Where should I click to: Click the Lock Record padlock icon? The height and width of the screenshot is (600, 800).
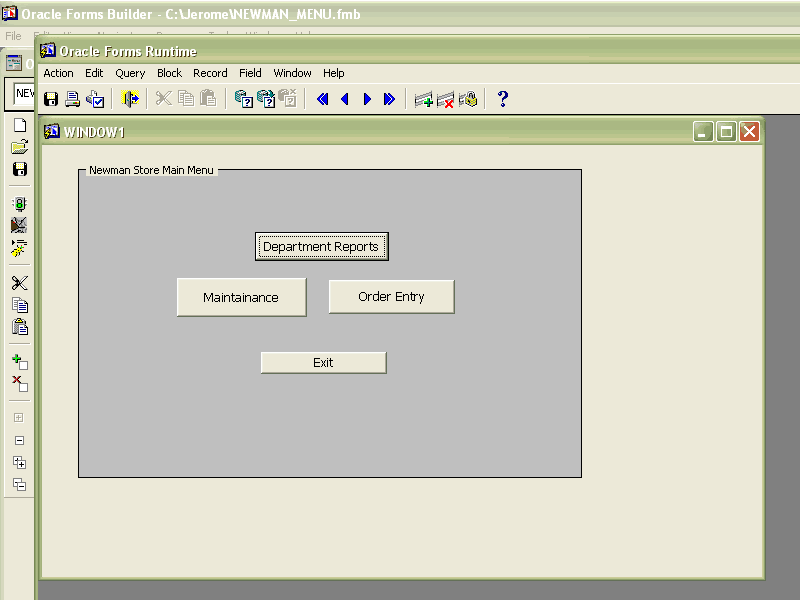(x=468, y=99)
